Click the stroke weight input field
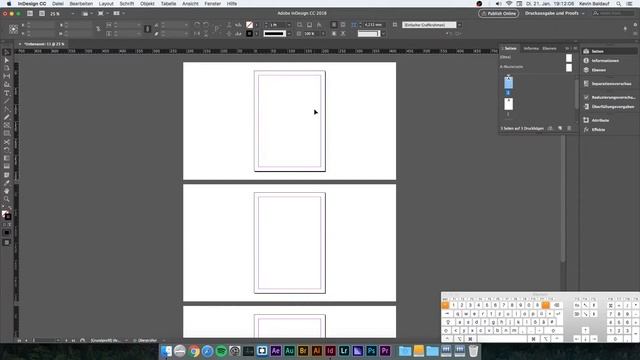Image resolution: width=640 pixels, height=360 pixels. [277, 25]
